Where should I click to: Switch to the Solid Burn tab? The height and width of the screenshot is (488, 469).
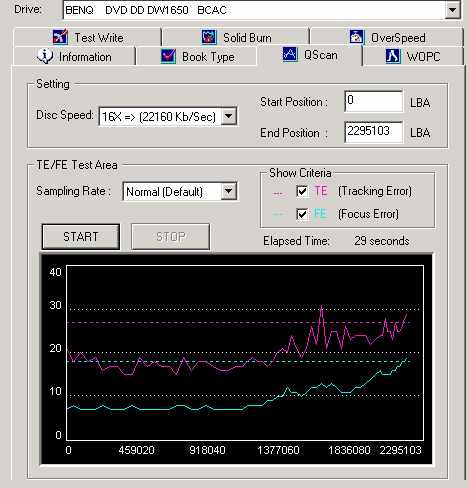click(236, 37)
